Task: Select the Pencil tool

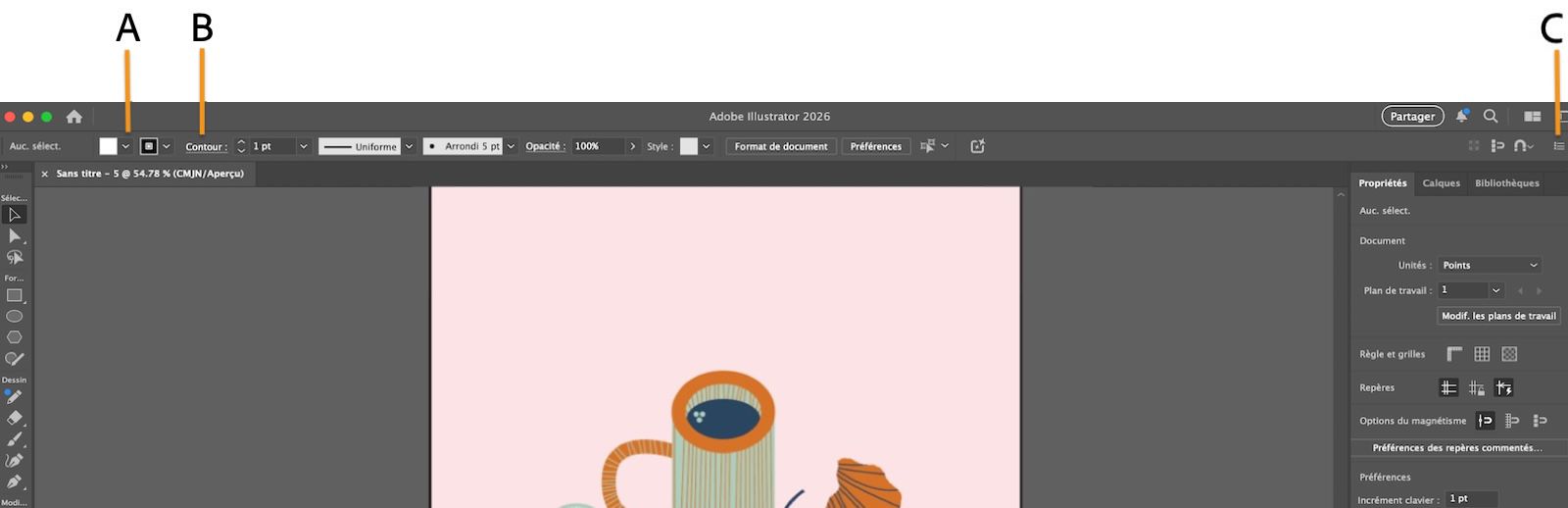Action: tap(14, 397)
